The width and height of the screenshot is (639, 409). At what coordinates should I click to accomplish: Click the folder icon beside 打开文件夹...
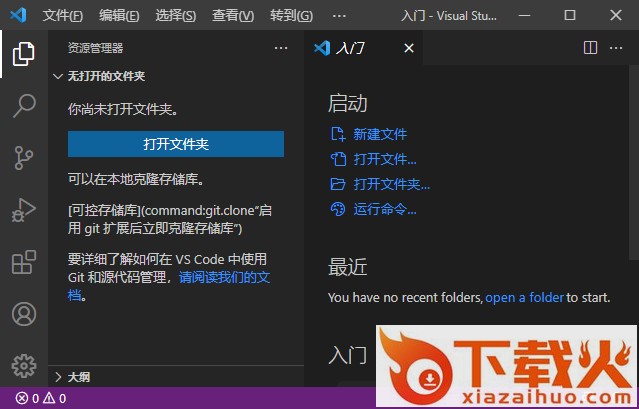[x=338, y=185]
